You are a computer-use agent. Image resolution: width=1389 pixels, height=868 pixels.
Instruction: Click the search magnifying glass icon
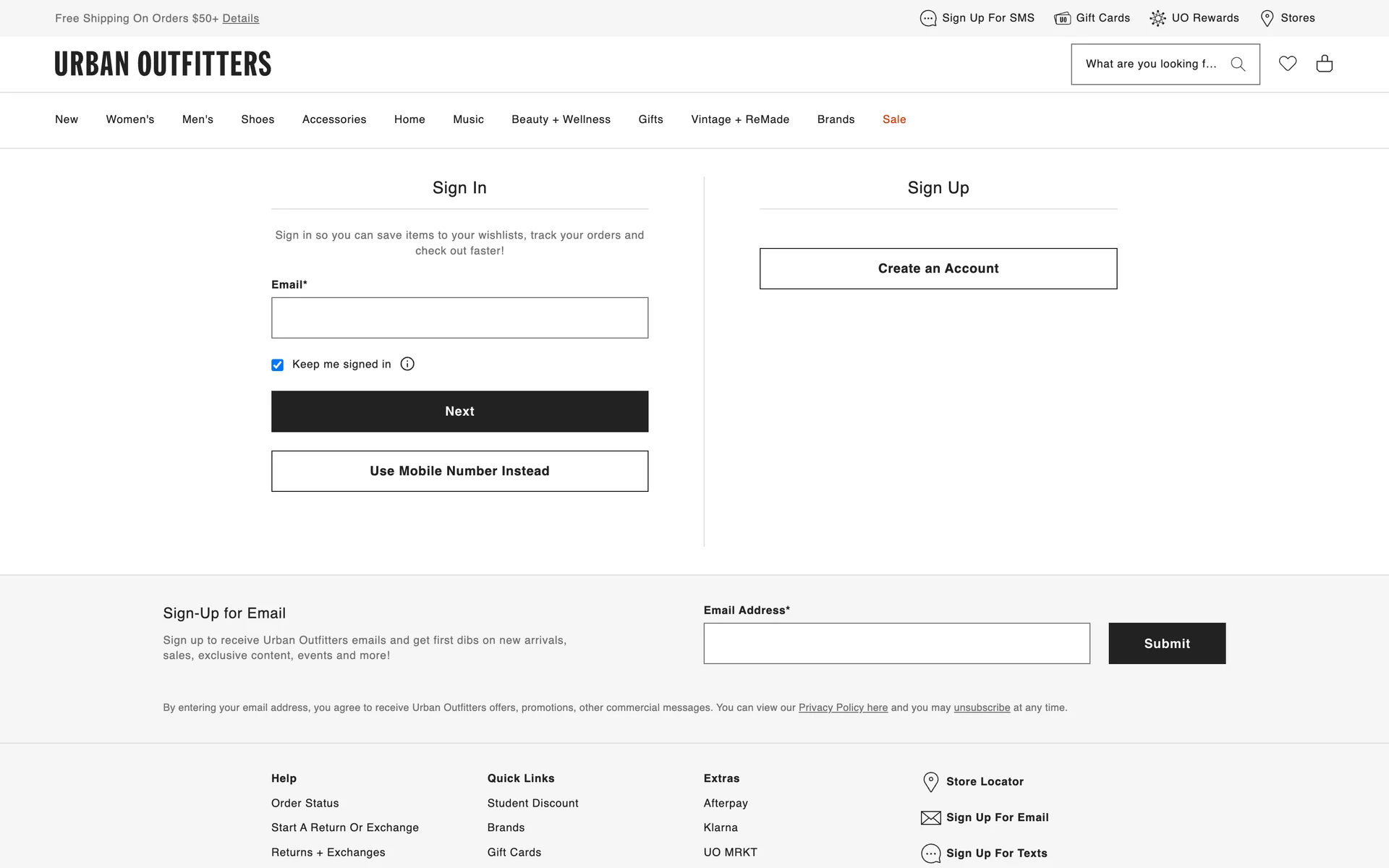[x=1238, y=64]
